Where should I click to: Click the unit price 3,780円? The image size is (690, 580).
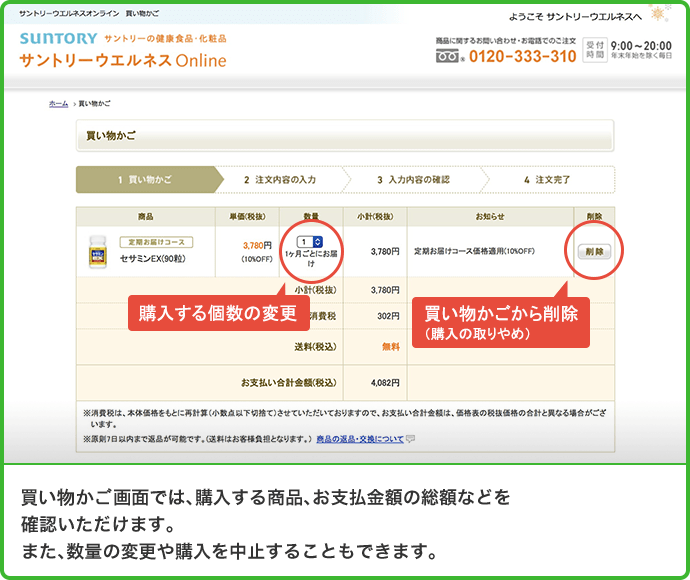(x=257, y=246)
